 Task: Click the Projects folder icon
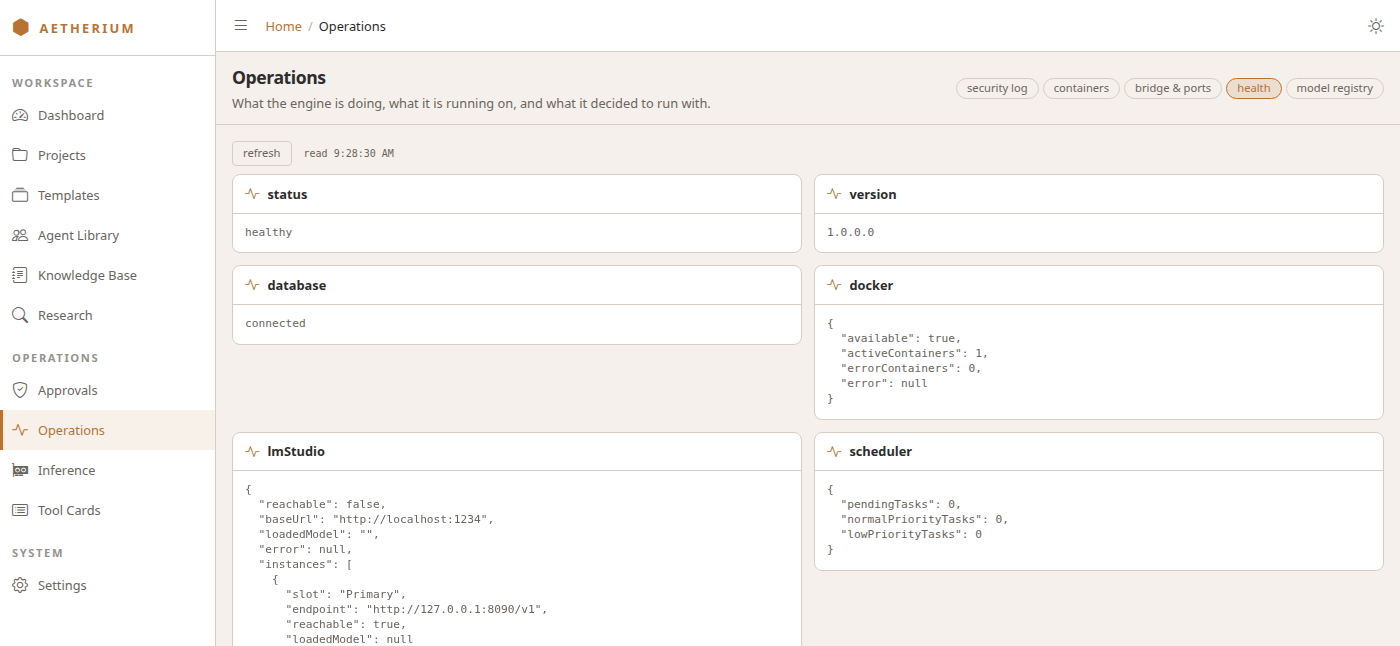click(x=20, y=155)
